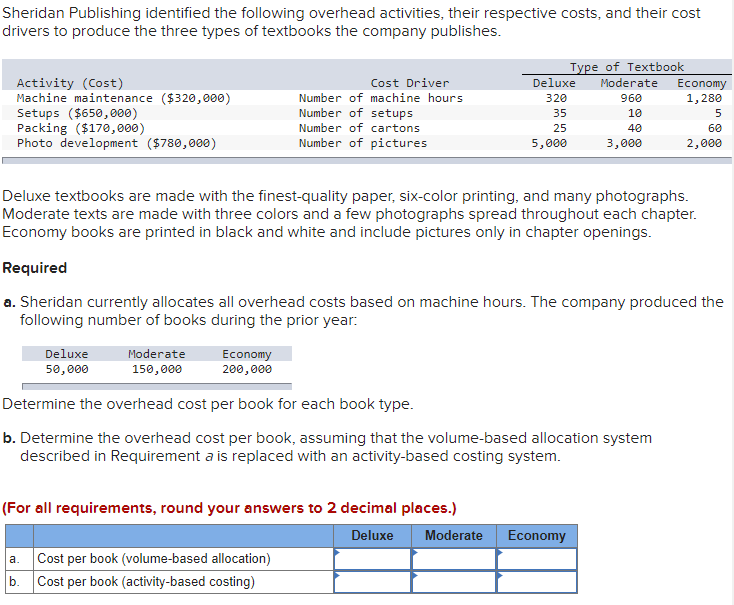Click the 3,000 Moderate pictures value
The image size is (734, 605).
click(624, 143)
